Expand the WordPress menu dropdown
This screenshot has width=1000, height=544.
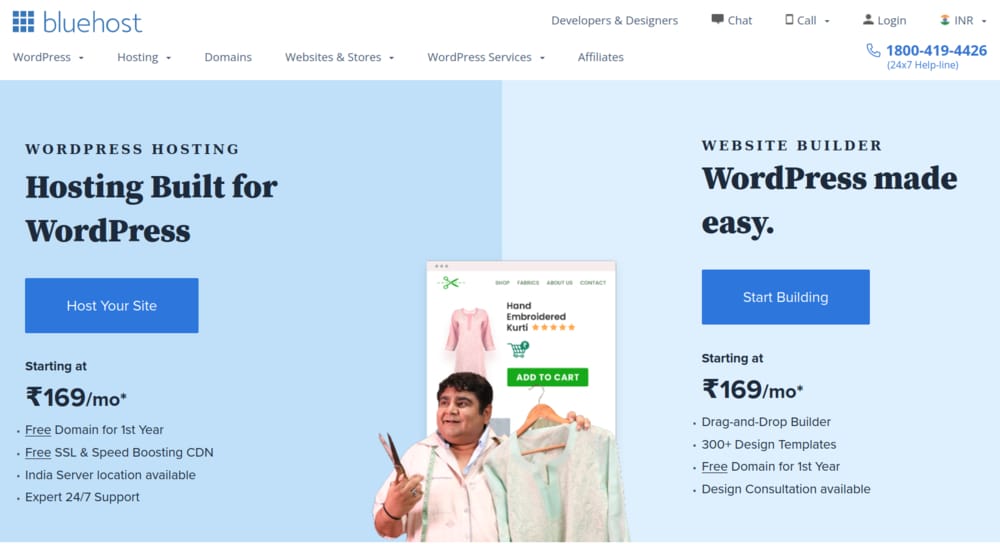48,57
